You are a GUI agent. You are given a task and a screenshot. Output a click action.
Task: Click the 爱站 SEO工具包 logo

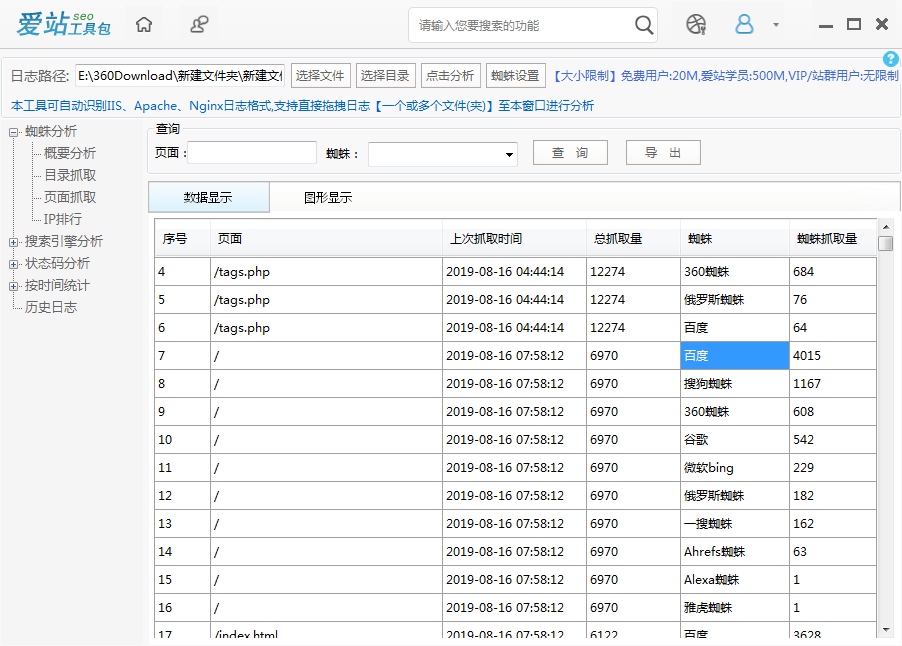[x=63, y=25]
